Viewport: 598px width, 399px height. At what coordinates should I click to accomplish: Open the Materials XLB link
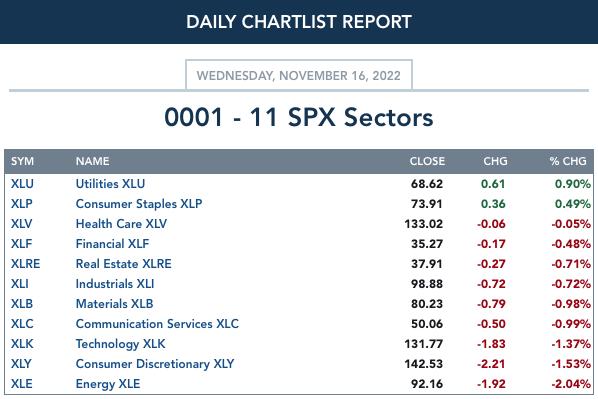click(114, 304)
